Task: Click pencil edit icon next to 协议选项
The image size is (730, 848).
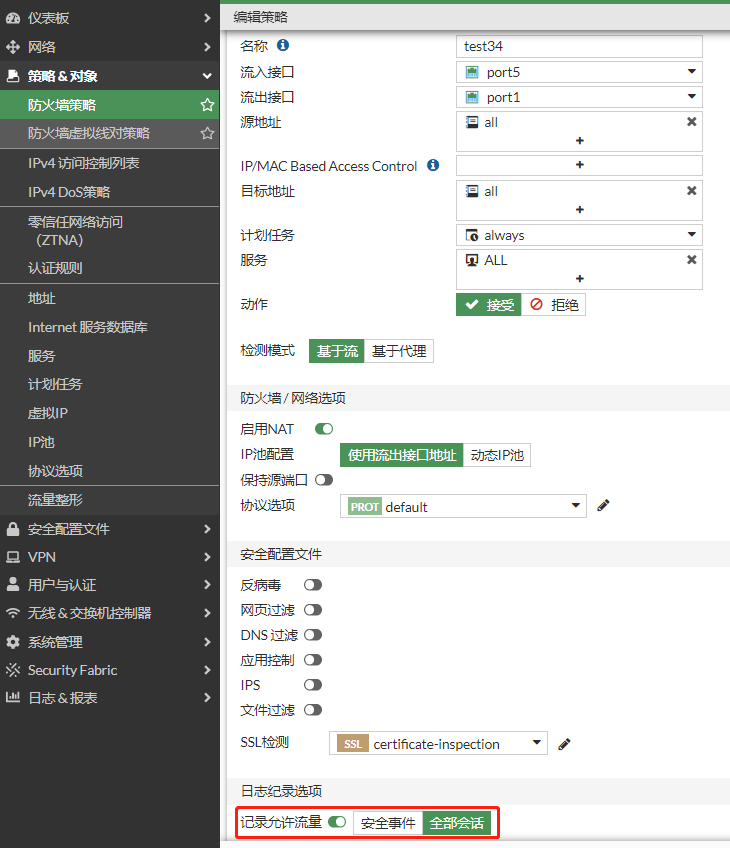Action: 603,506
